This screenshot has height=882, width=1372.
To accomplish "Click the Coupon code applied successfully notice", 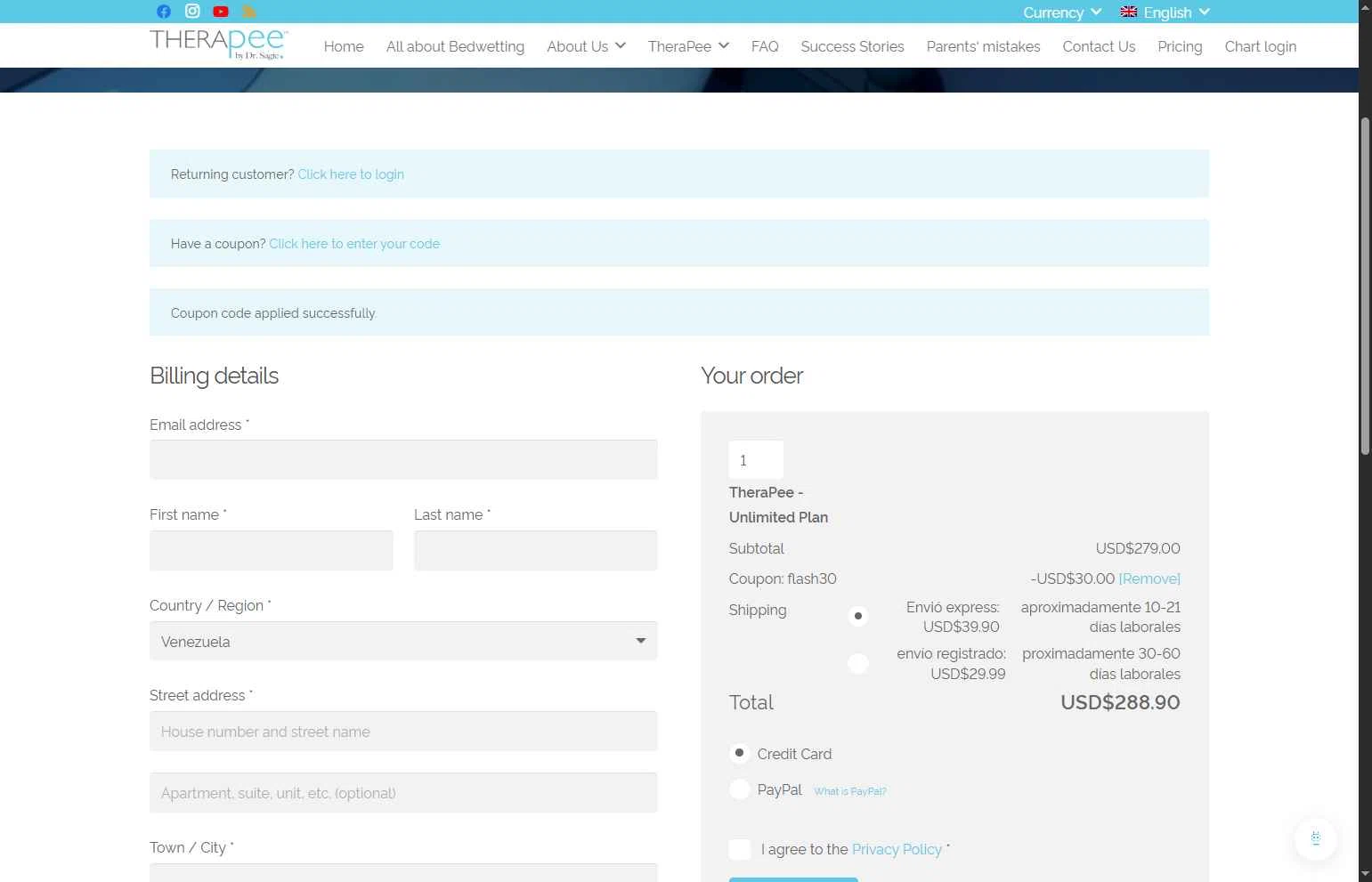I will [x=679, y=312].
